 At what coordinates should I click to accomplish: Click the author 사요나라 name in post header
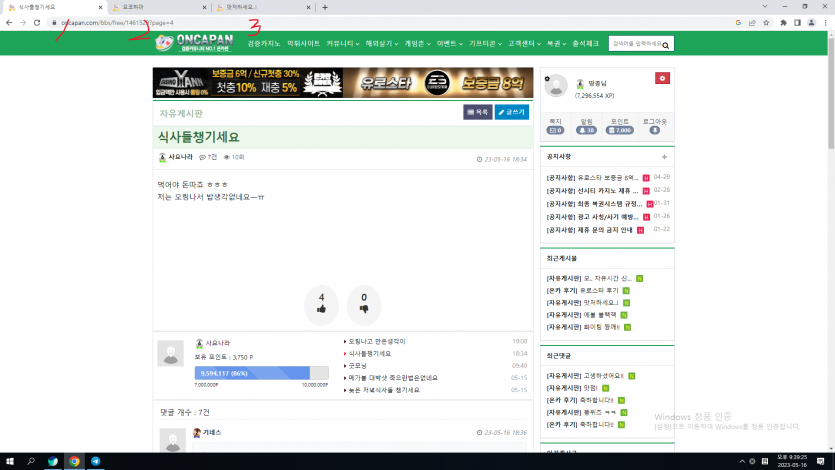pyautogui.click(x=181, y=157)
